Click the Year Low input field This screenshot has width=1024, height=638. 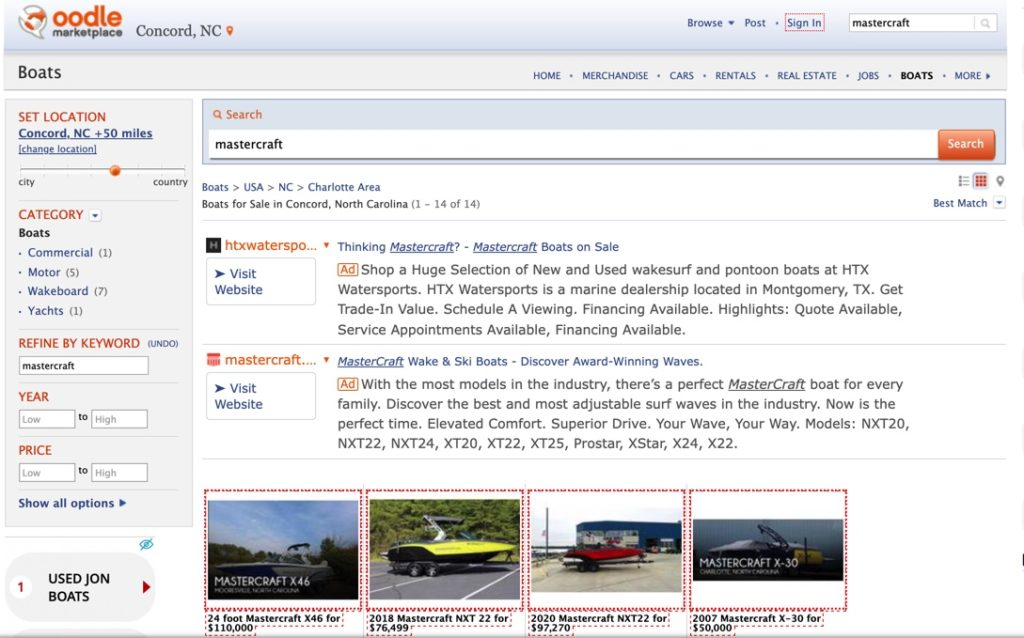pos(46,419)
